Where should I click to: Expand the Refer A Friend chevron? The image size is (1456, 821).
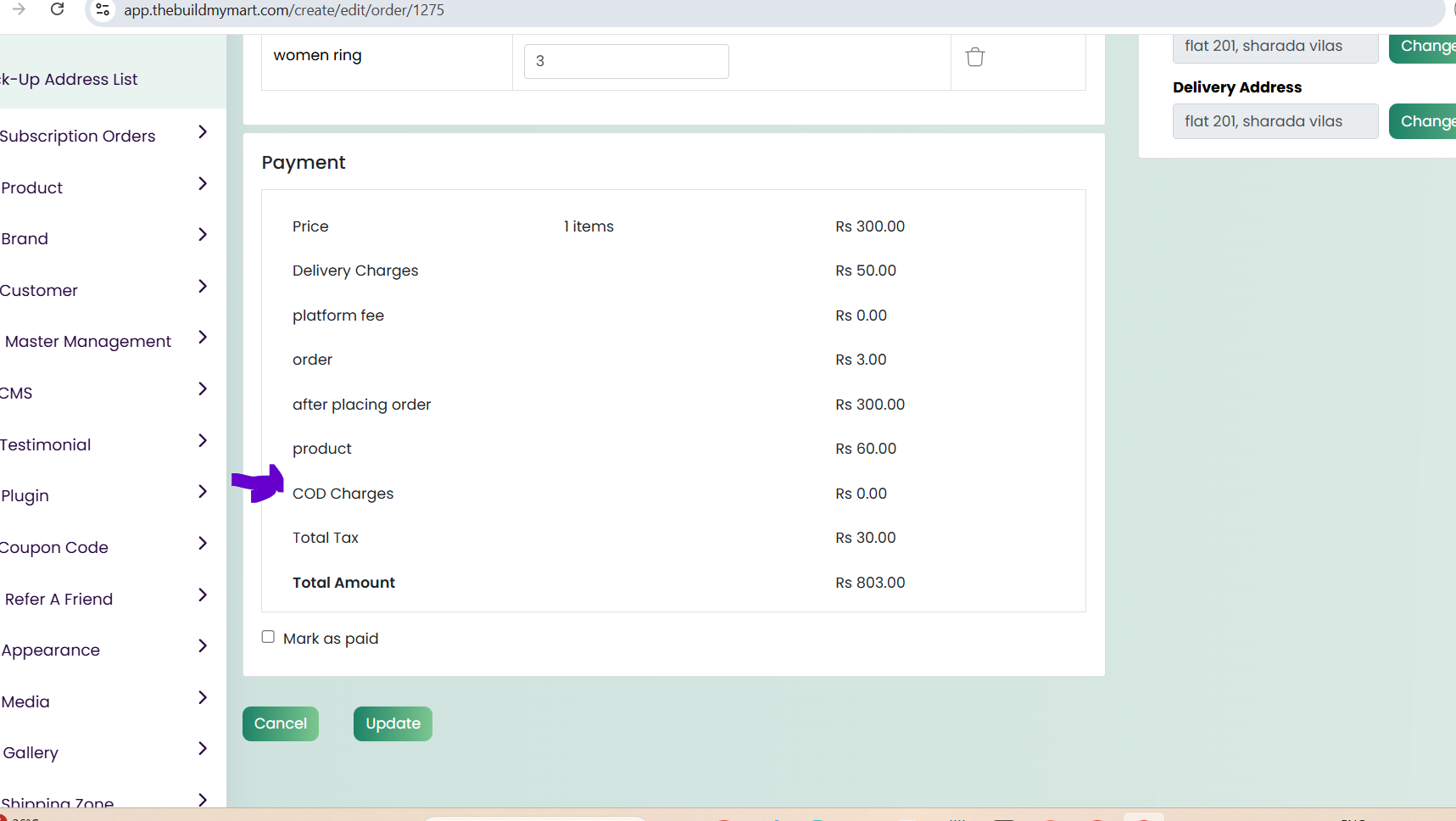click(203, 595)
